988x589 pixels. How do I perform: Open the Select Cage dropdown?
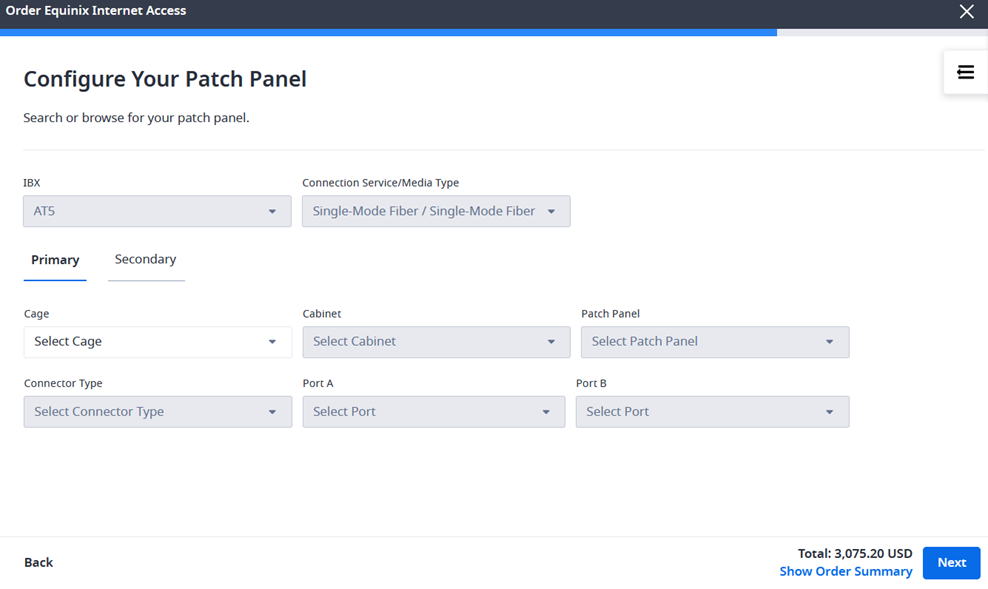pyautogui.click(x=158, y=342)
